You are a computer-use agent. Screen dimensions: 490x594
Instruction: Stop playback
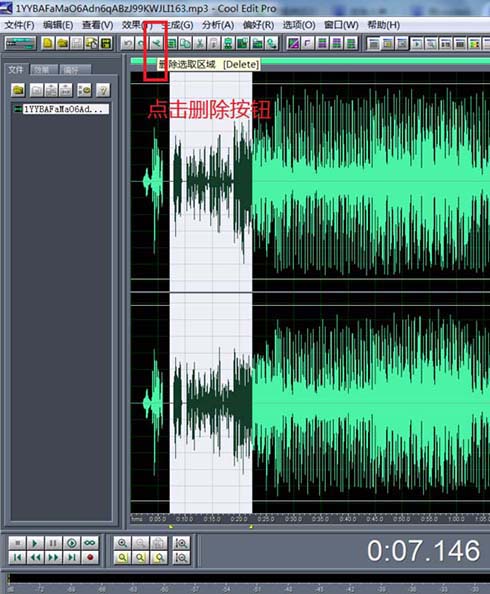(17, 543)
